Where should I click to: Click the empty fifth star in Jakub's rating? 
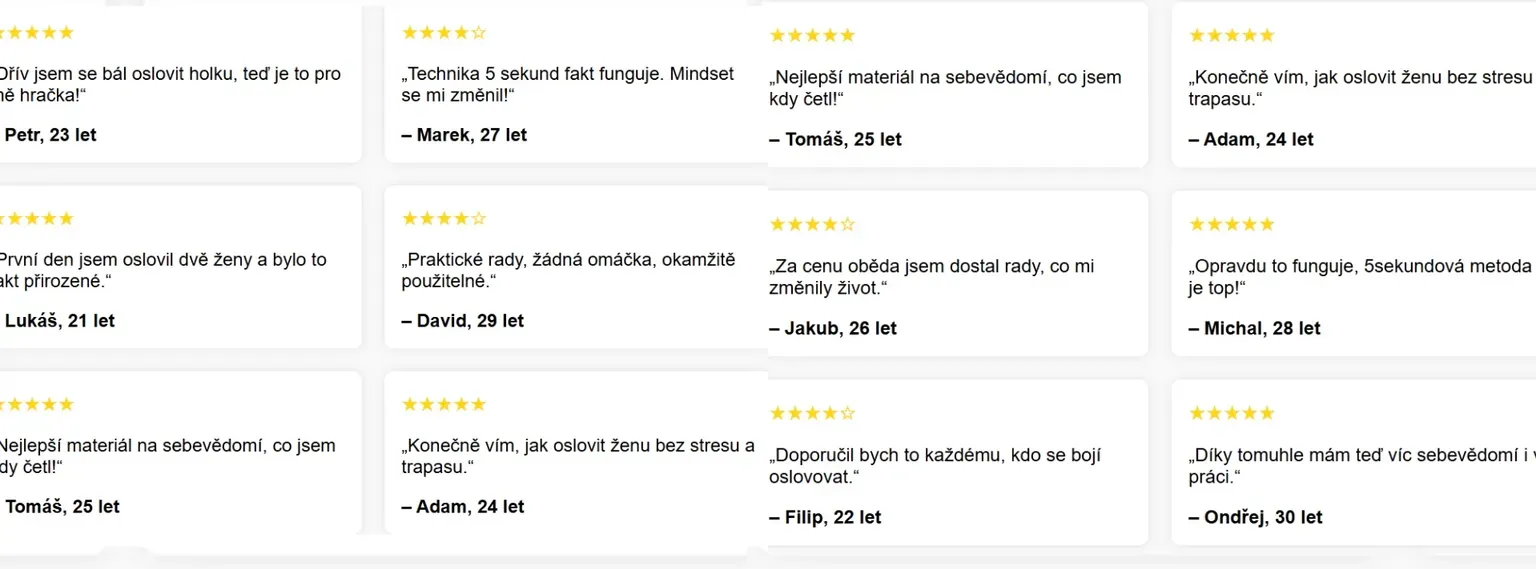(x=848, y=225)
